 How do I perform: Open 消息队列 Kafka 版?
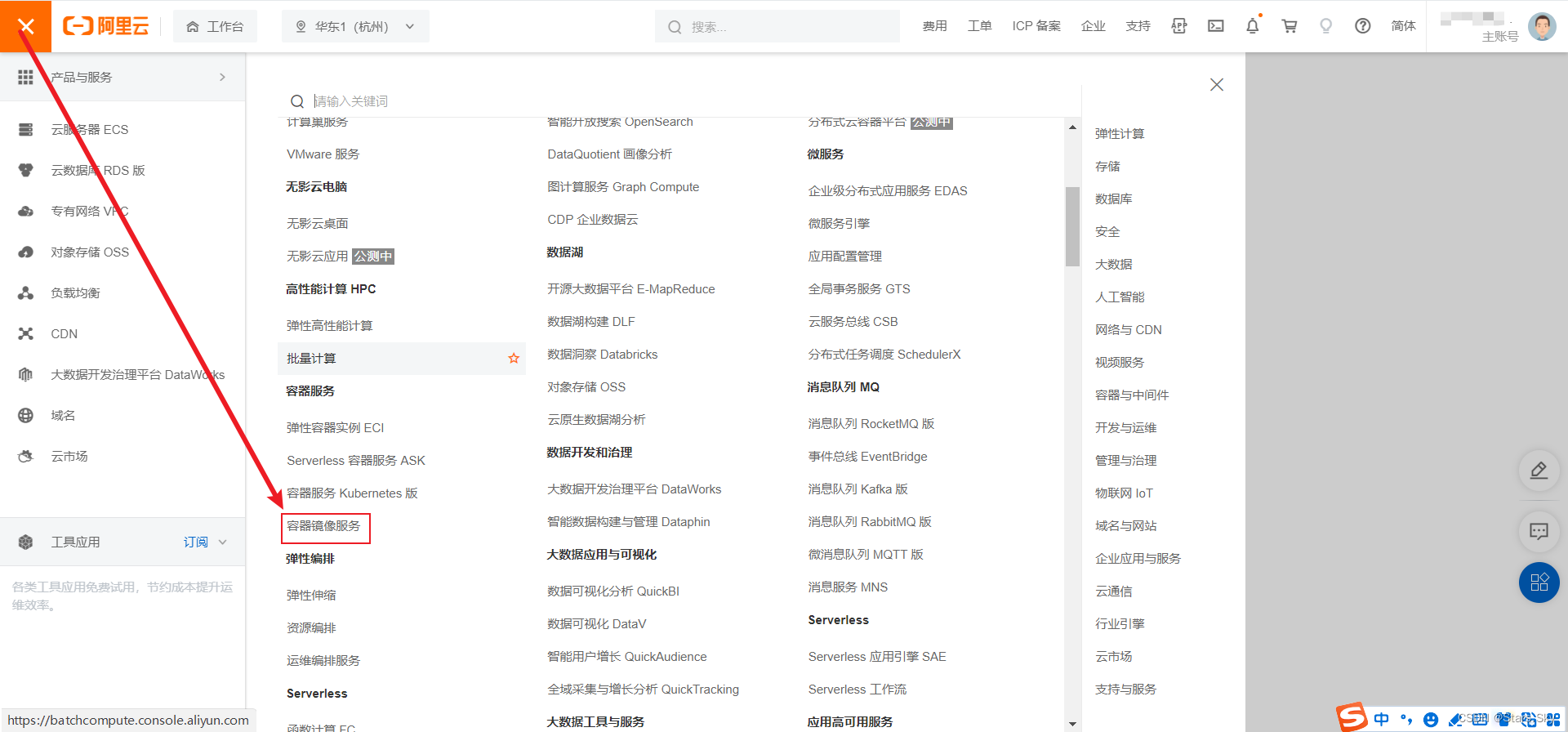(x=857, y=489)
